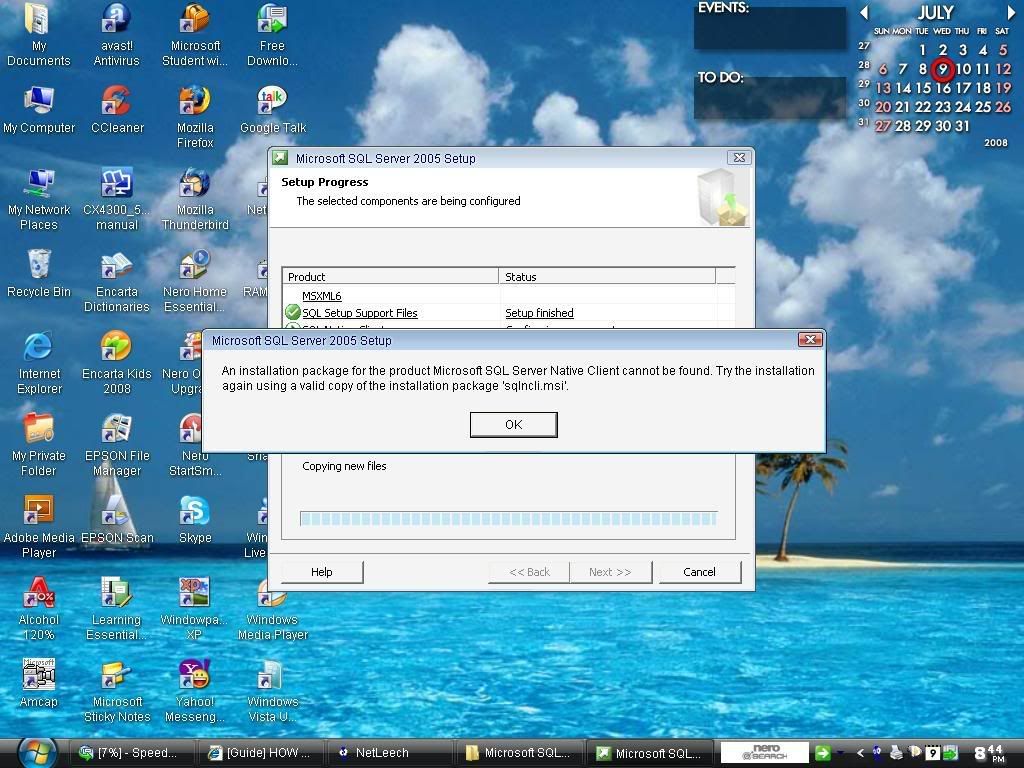
Task: Click the Start orb button
Action: tap(37, 751)
